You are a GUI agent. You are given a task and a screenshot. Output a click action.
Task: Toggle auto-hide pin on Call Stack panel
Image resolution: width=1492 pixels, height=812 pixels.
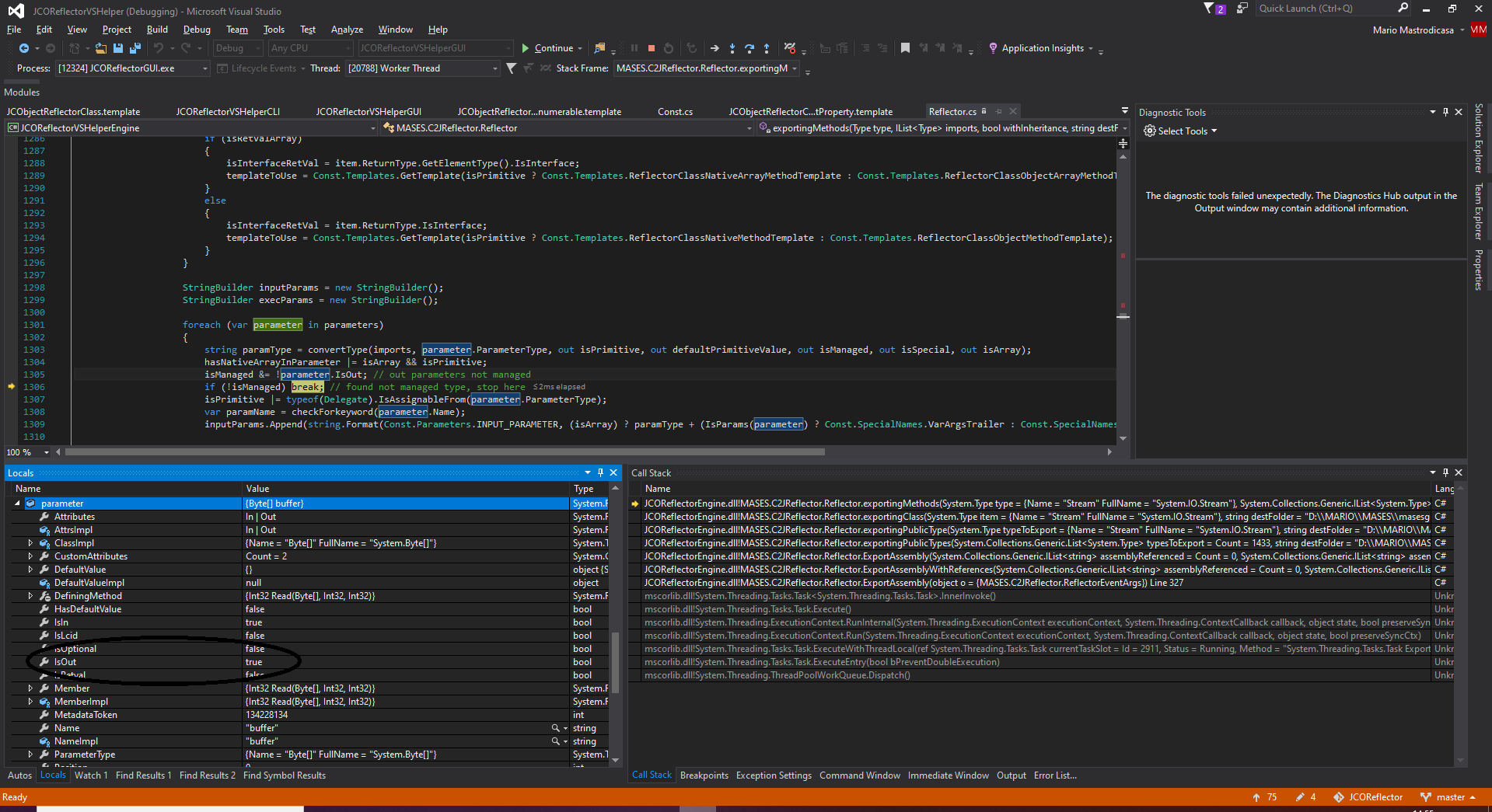click(x=1445, y=472)
